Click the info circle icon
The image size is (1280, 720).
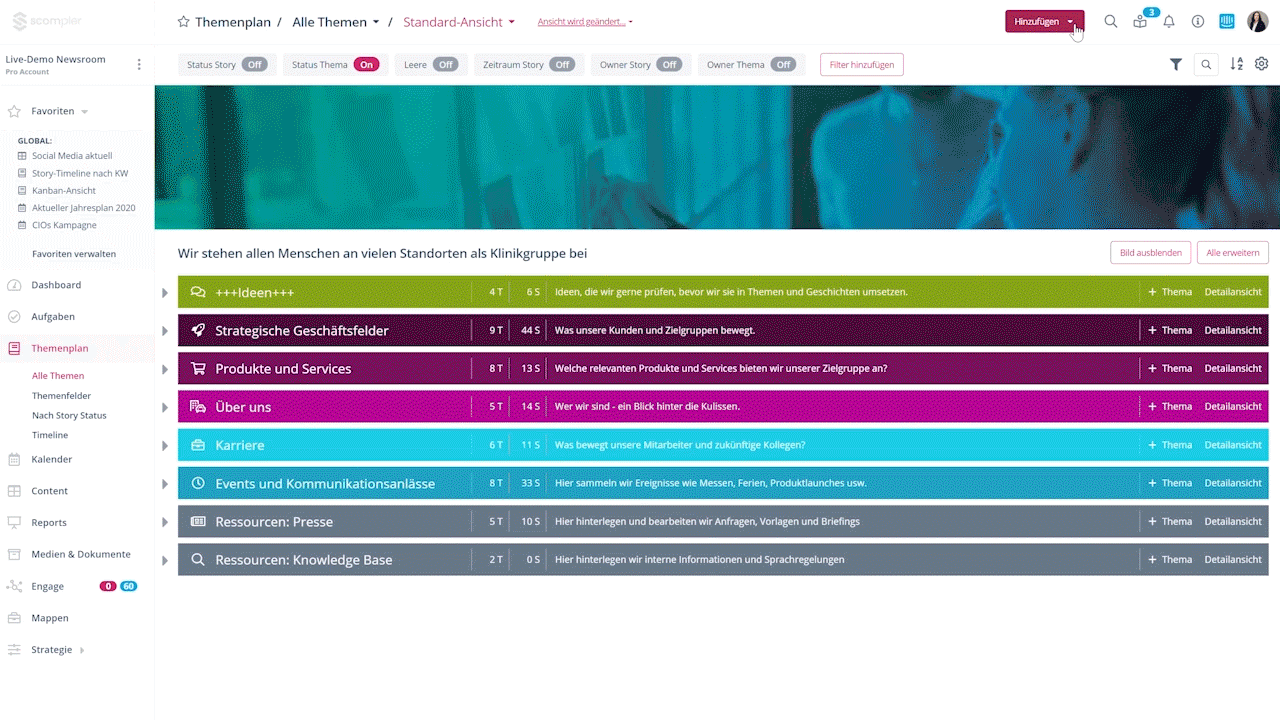(x=1197, y=21)
